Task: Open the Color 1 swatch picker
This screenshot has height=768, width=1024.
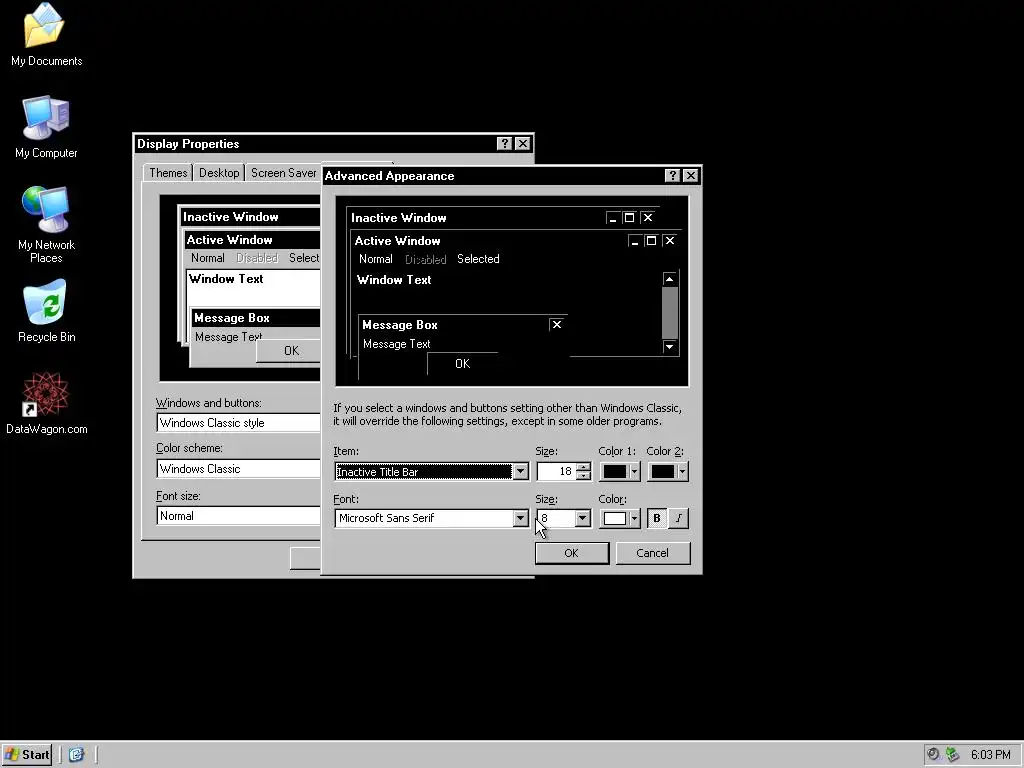Action: coord(620,472)
